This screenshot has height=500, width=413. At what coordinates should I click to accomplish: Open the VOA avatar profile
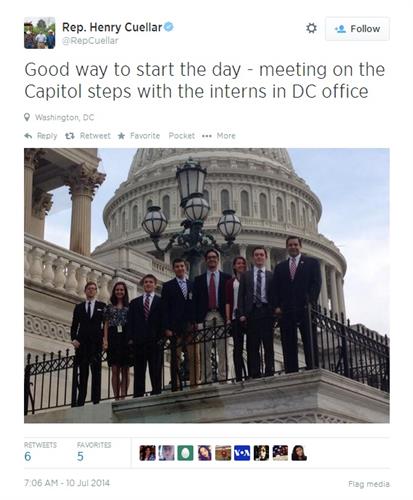pos(242,453)
